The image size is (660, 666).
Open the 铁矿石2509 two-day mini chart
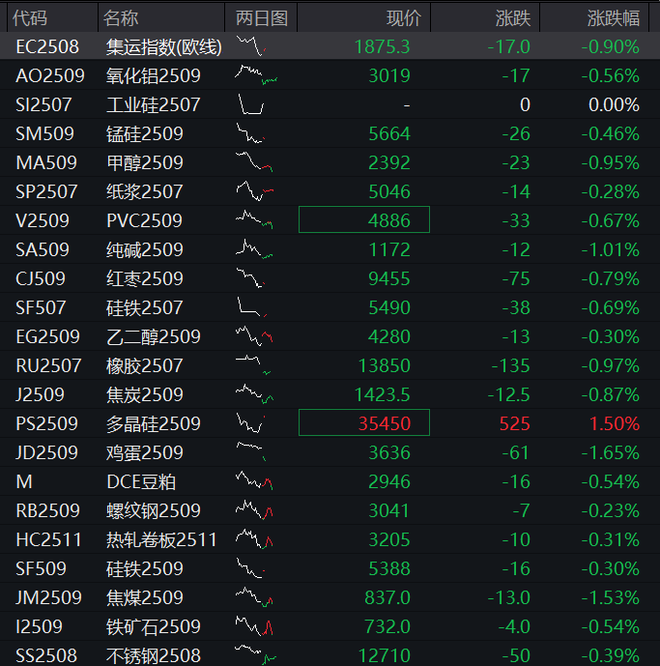click(x=254, y=626)
